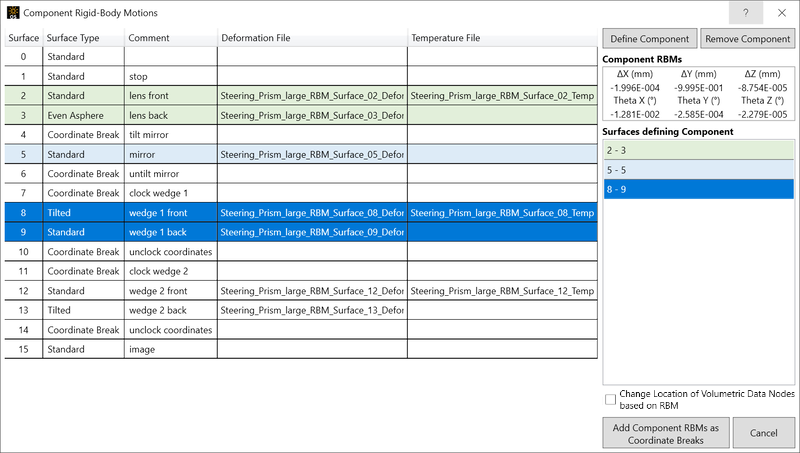
Task: Click surface number 10 cell
Action: tap(23, 252)
